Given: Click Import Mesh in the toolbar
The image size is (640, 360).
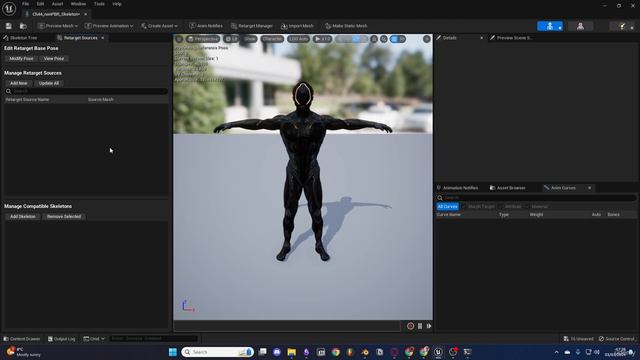Looking at the screenshot, I should 297,26.
